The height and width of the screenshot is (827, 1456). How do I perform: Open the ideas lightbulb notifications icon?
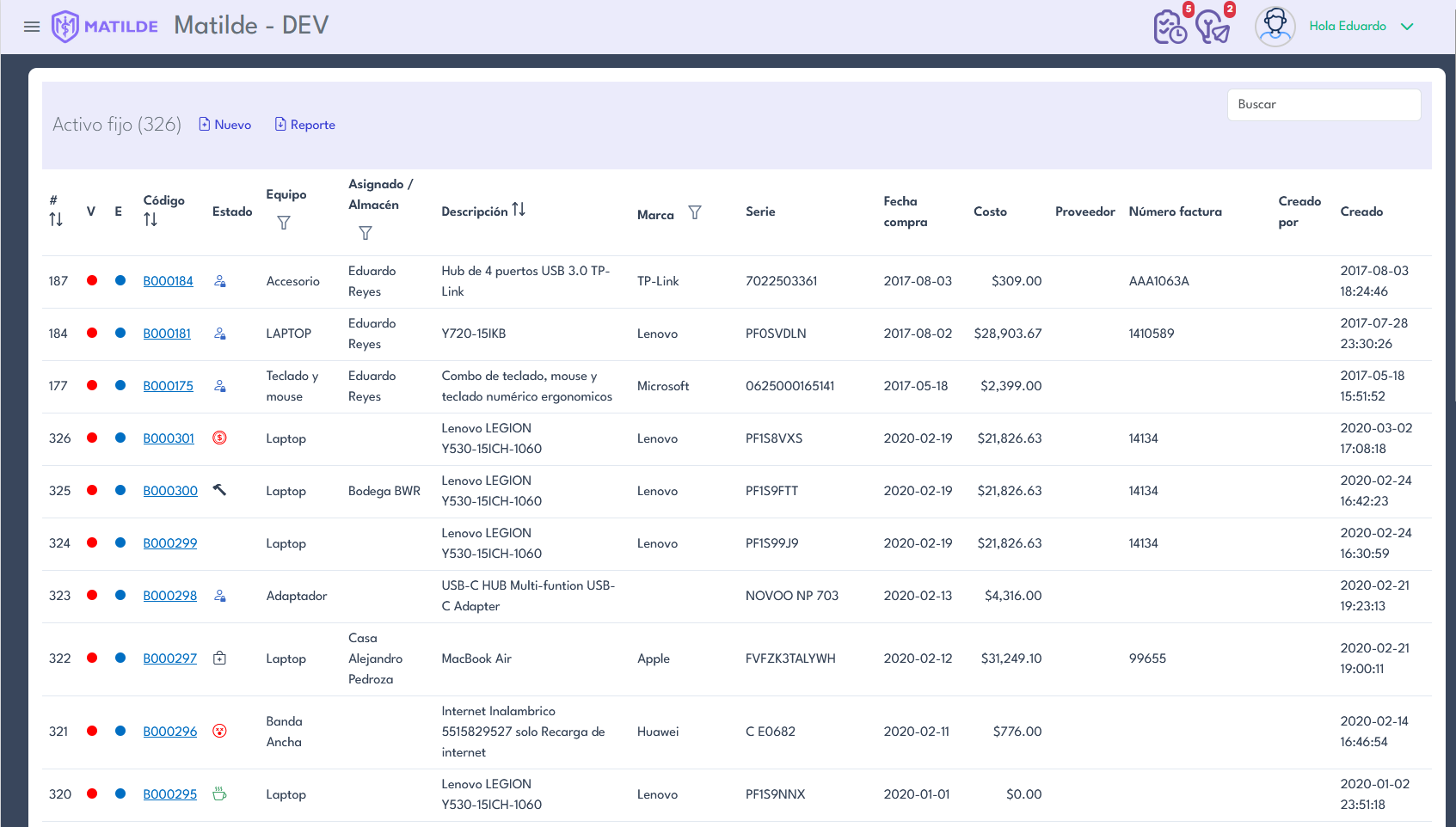1212,28
